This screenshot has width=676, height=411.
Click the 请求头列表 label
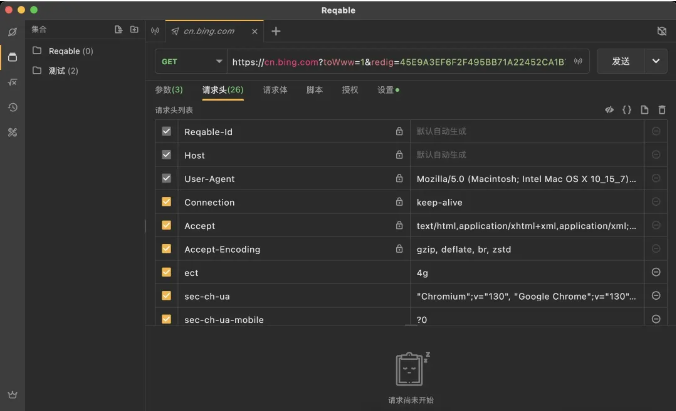pos(174,110)
